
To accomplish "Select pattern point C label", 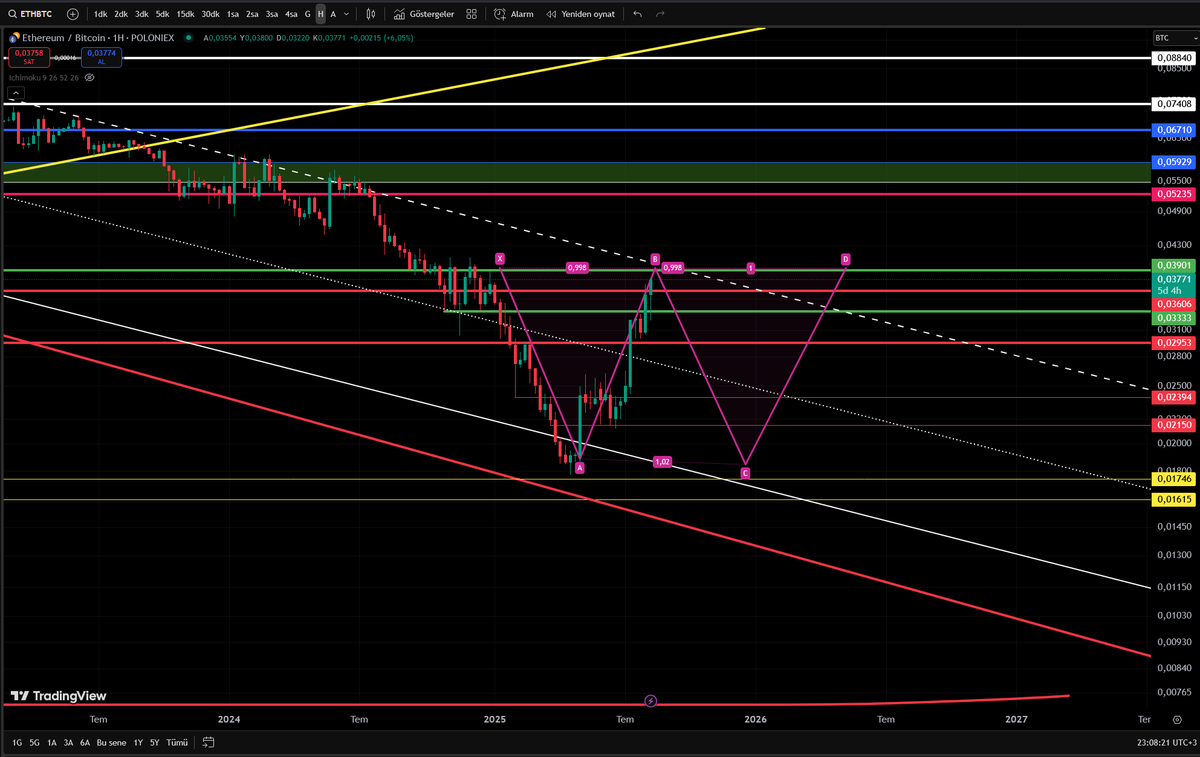I will (x=745, y=472).
